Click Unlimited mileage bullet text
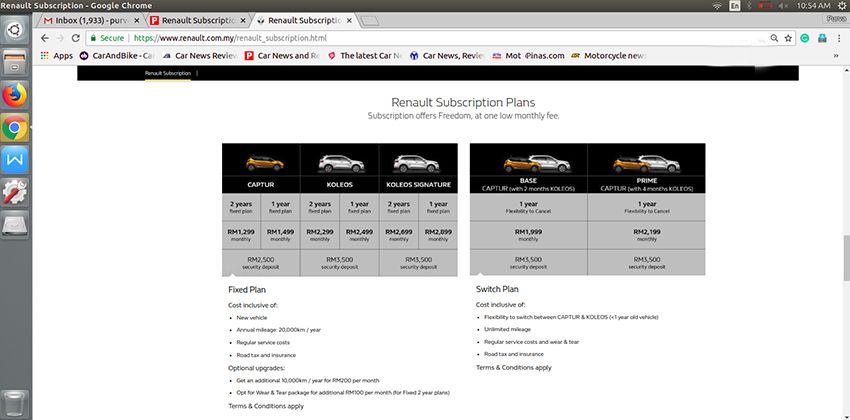 pyautogui.click(x=507, y=329)
